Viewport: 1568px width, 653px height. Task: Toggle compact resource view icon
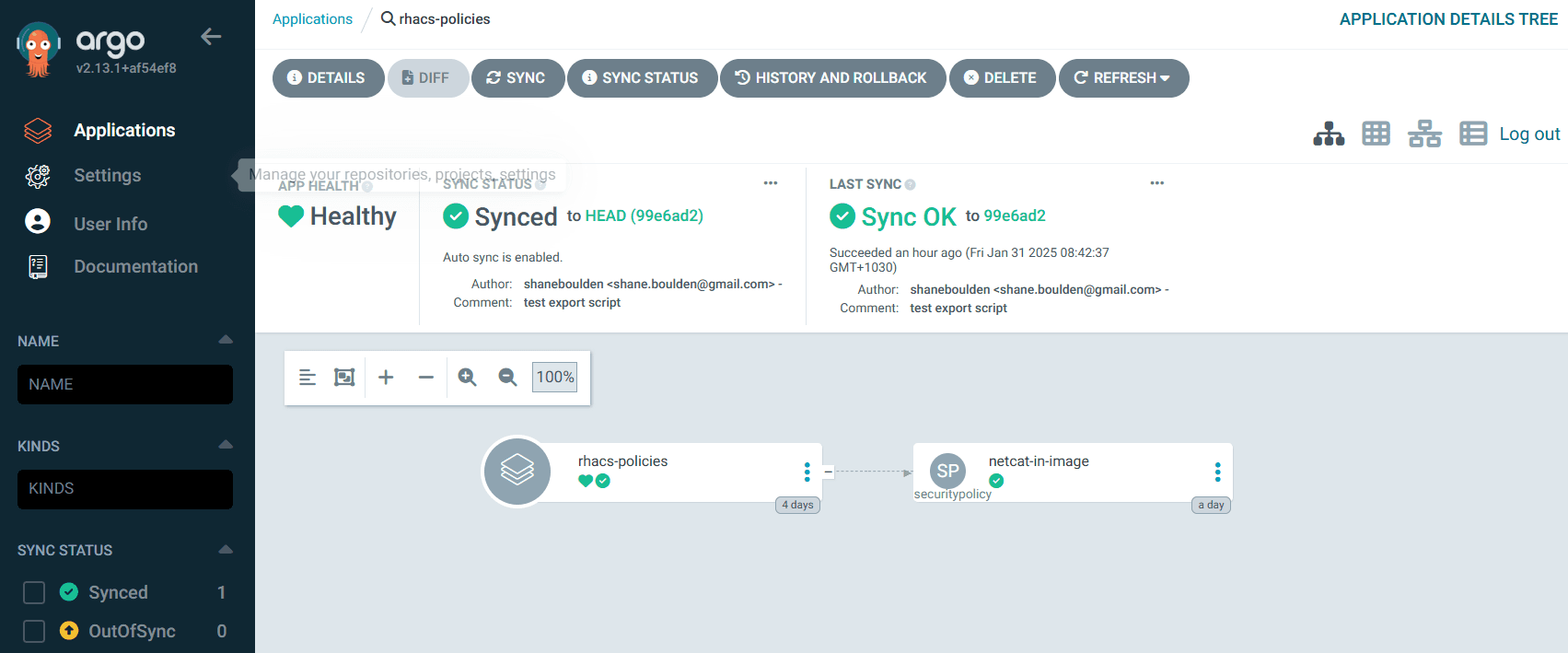coord(308,377)
